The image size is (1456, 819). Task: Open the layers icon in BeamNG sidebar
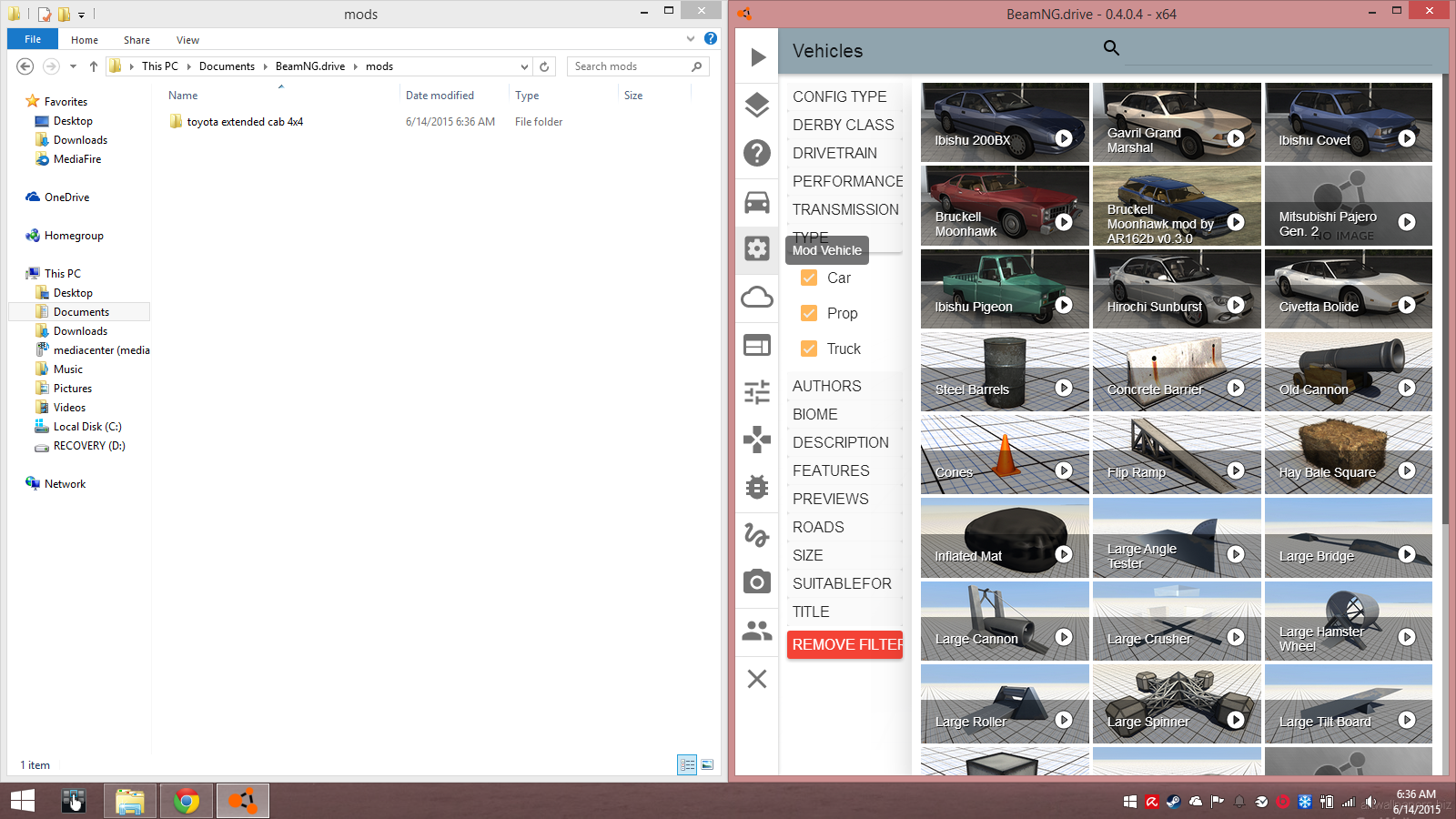(x=757, y=106)
